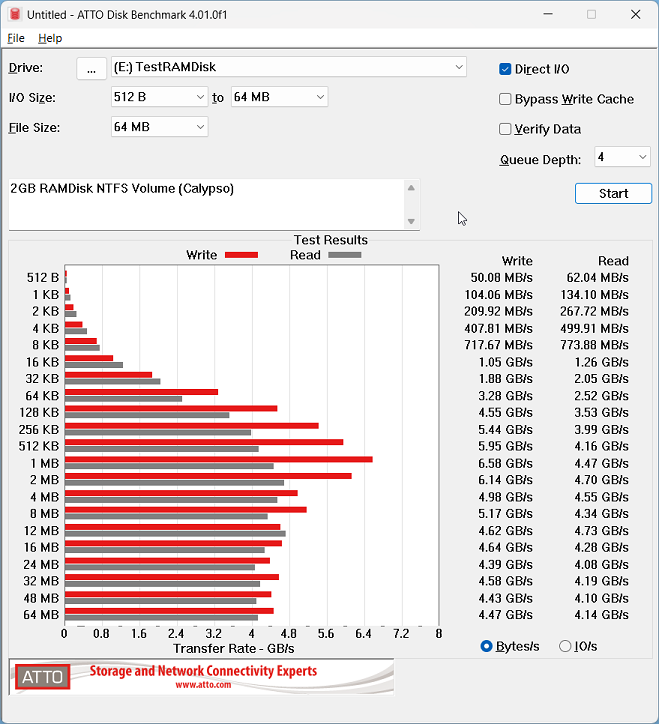This screenshot has width=659, height=724.
Task: Open the Drive dropdown showing TestRAMDisk
Action: [289, 67]
